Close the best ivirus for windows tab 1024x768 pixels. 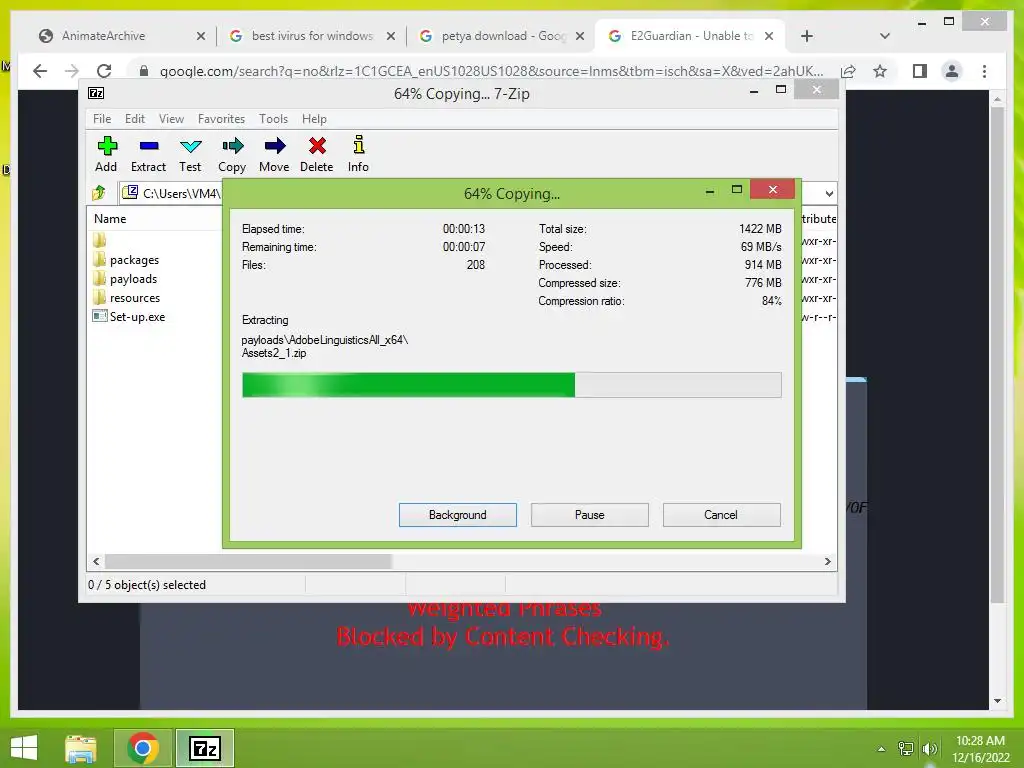391,36
